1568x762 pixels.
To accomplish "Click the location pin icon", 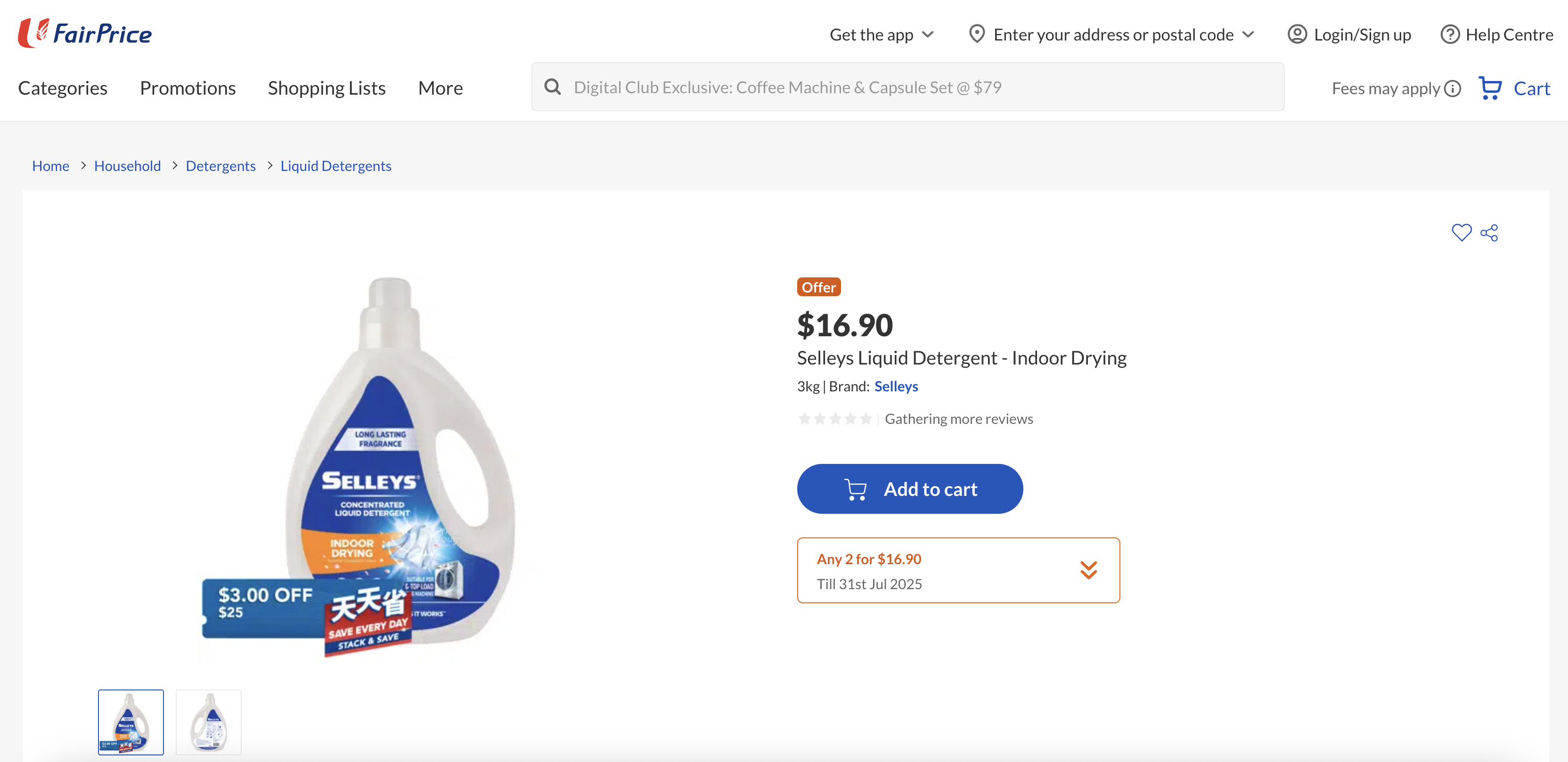I will (976, 34).
